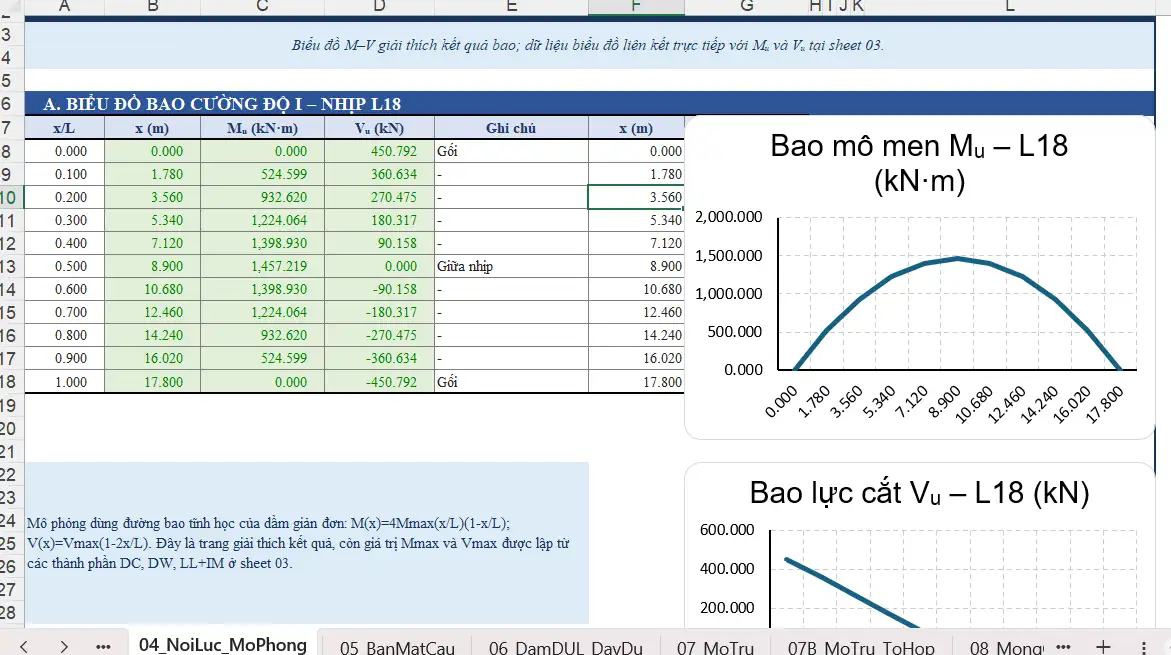Open the 05_BanMatCau sheet tab
1171x655 pixels.
click(x=397, y=648)
